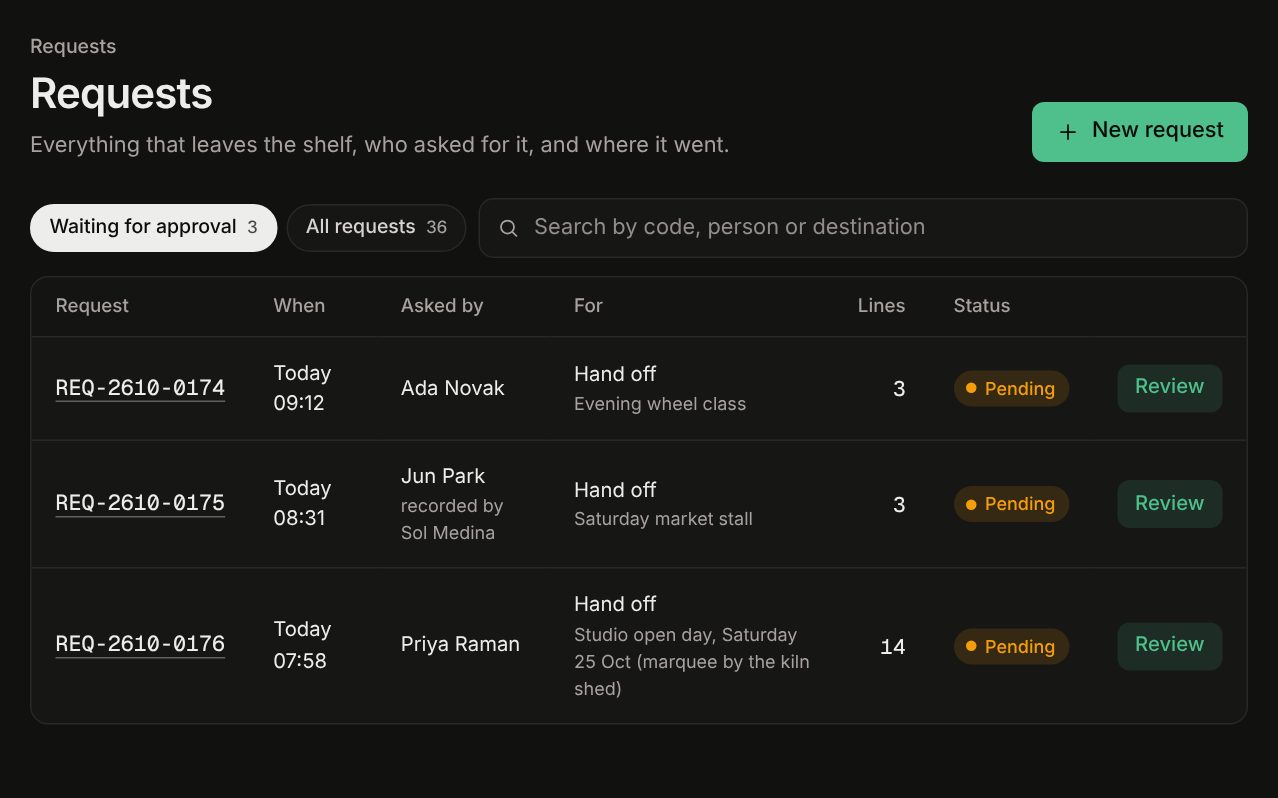Select the Priya Raman name cell
This screenshot has width=1278, height=798.
coord(460,644)
